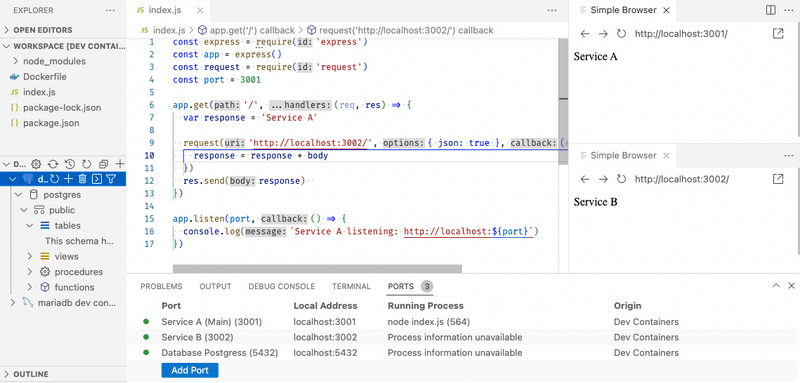Click plus icon on selected connection row
The image size is (800, 383).
point(68,179)
